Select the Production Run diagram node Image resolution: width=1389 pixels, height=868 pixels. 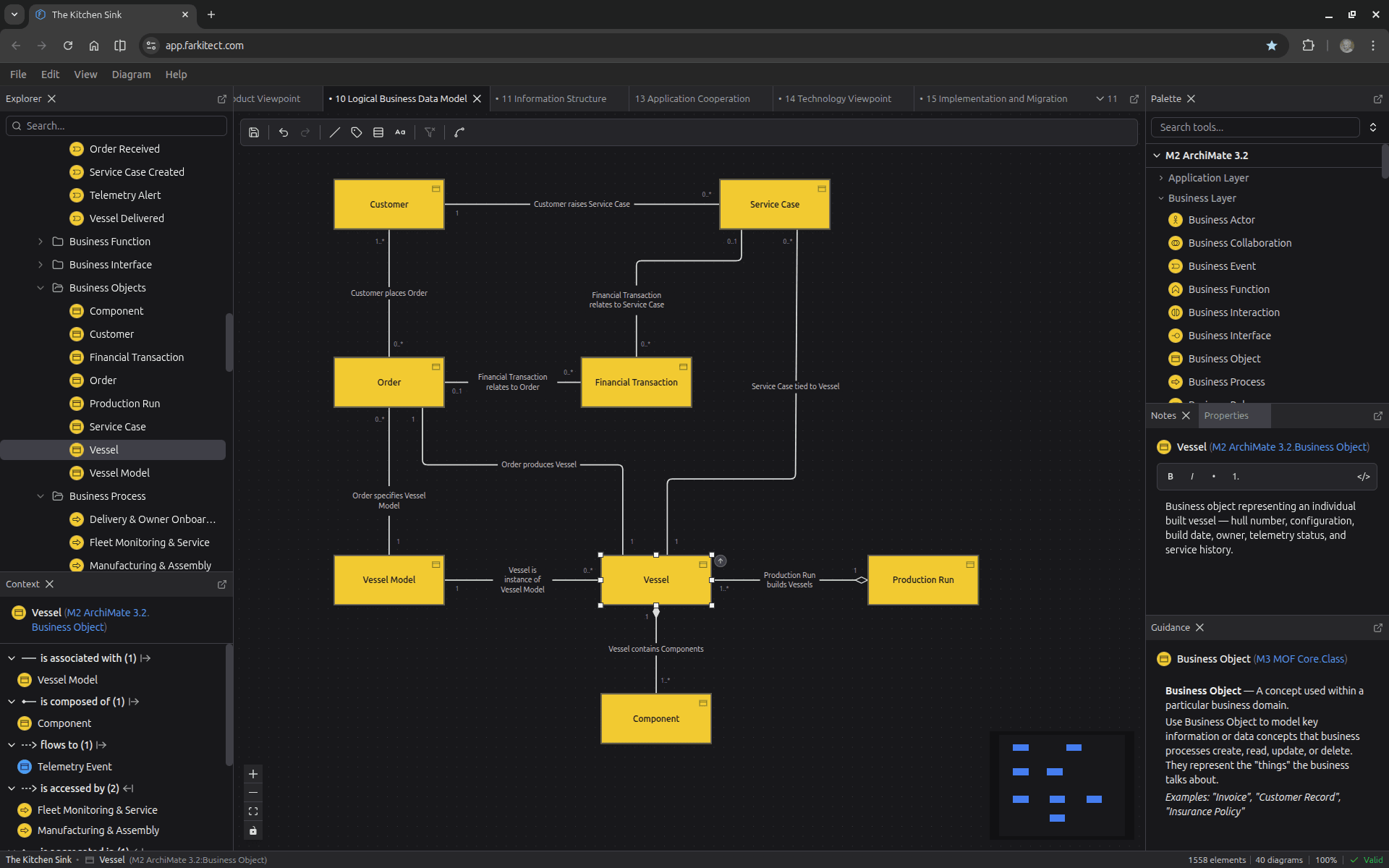click(923, 580)
